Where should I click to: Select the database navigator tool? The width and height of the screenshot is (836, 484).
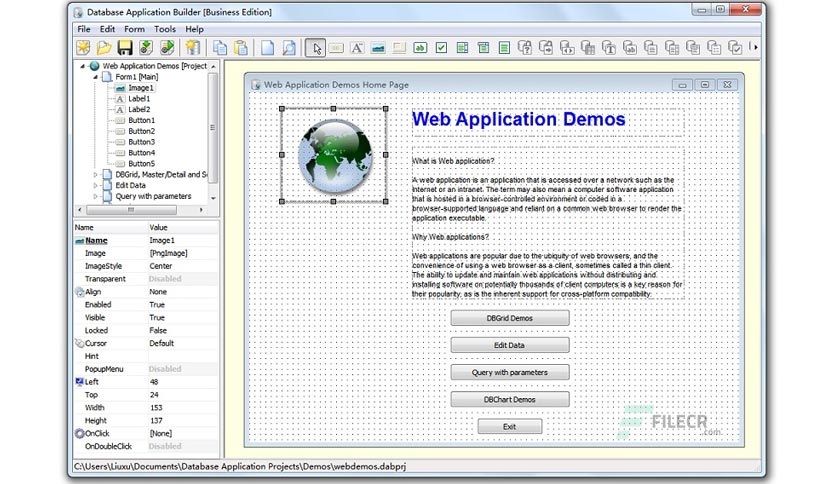[x=567, y=48]
